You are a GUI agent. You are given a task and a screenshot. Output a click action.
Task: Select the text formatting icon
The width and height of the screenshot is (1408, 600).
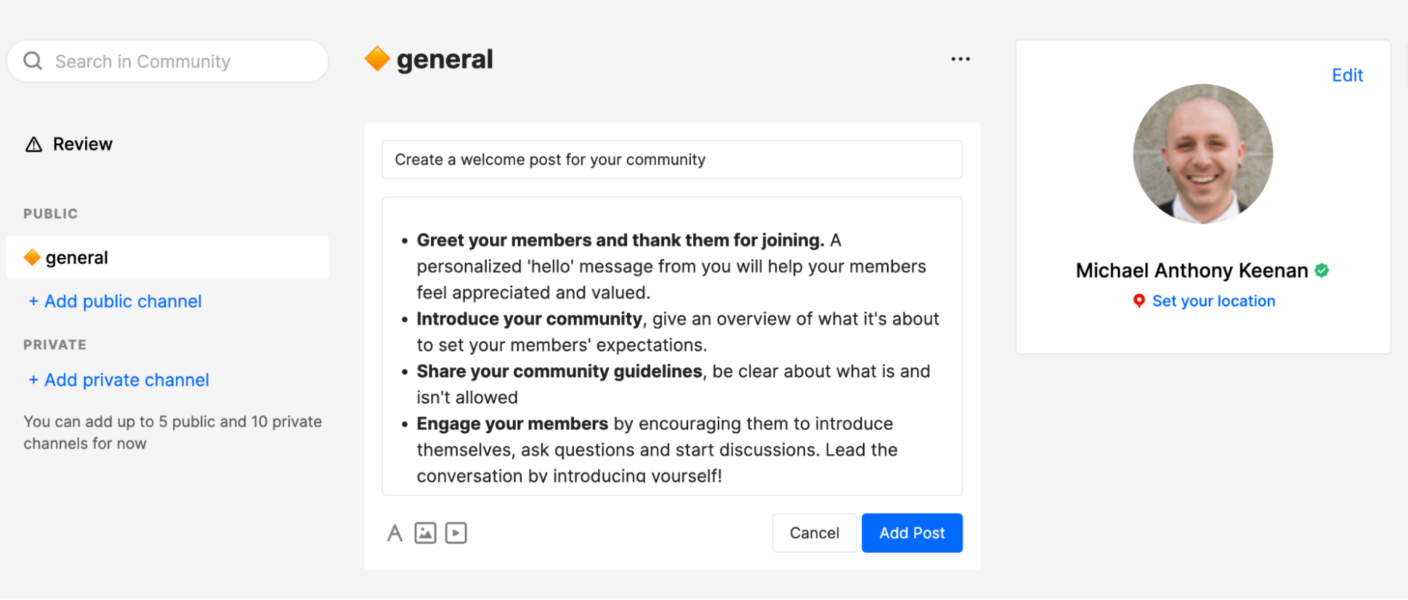tap(394, 533)
